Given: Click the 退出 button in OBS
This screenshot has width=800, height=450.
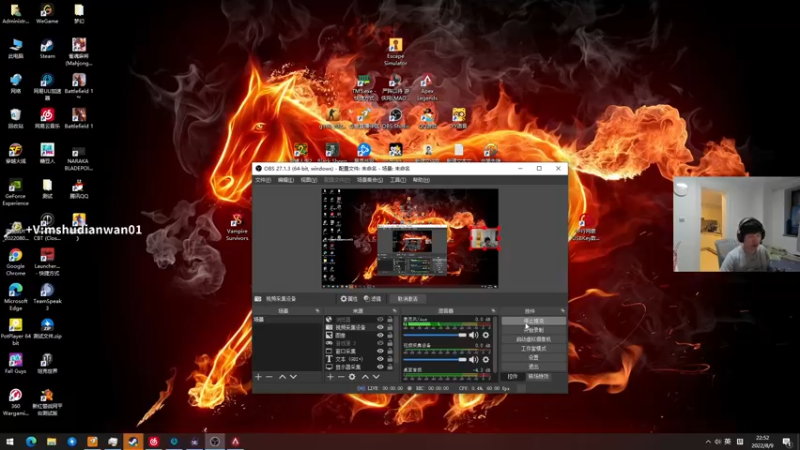Looking at the screenshot, I should 534,367.
